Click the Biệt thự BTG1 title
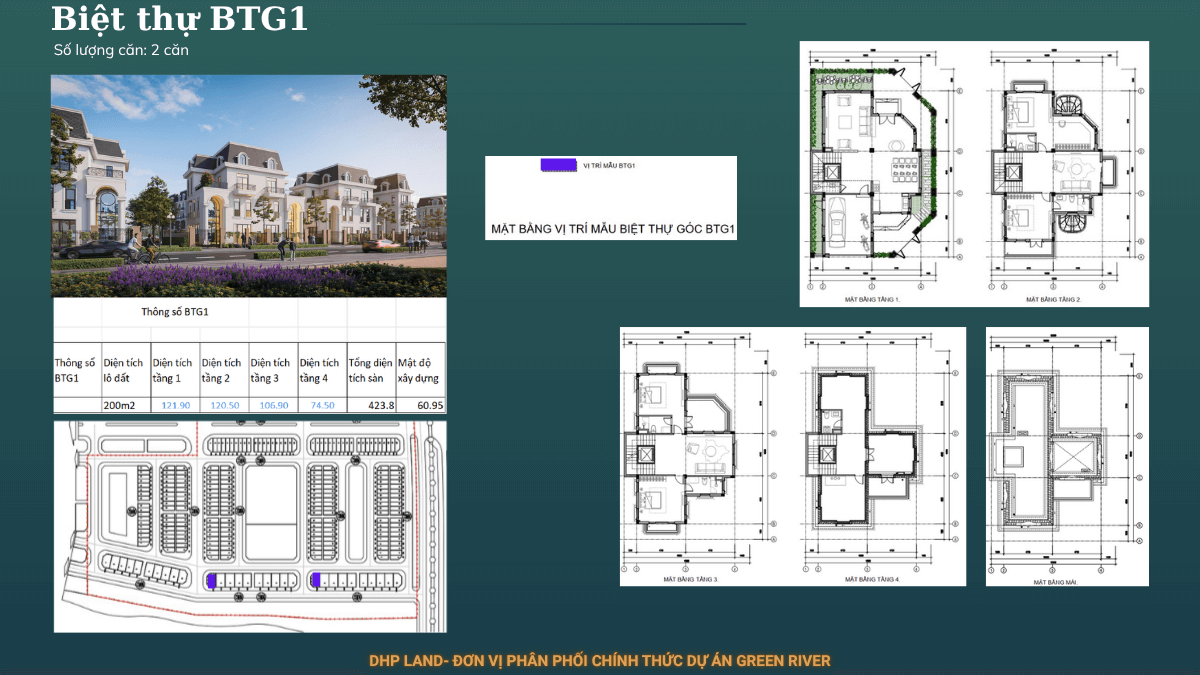The height and width of the screenshot is (675, 1200). click(178, 19)
